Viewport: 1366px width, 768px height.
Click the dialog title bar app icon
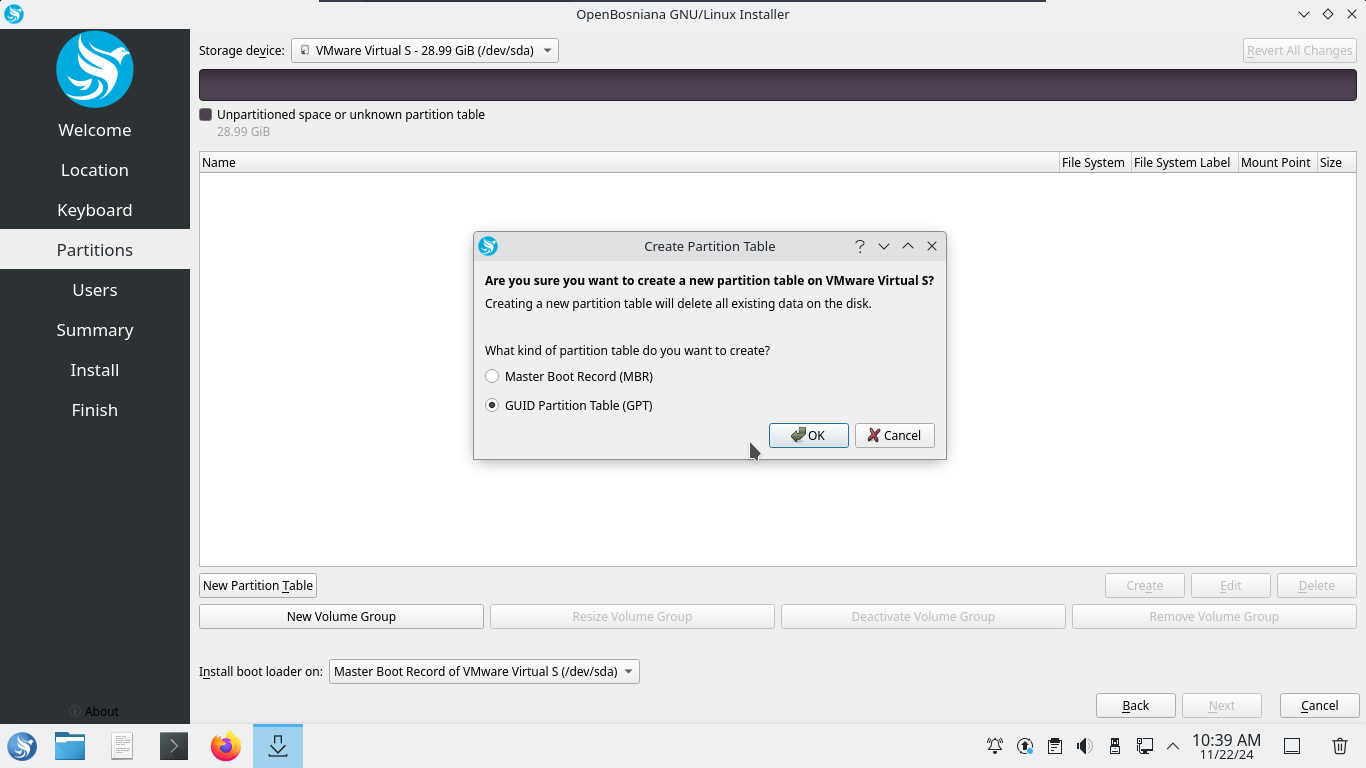488,246
